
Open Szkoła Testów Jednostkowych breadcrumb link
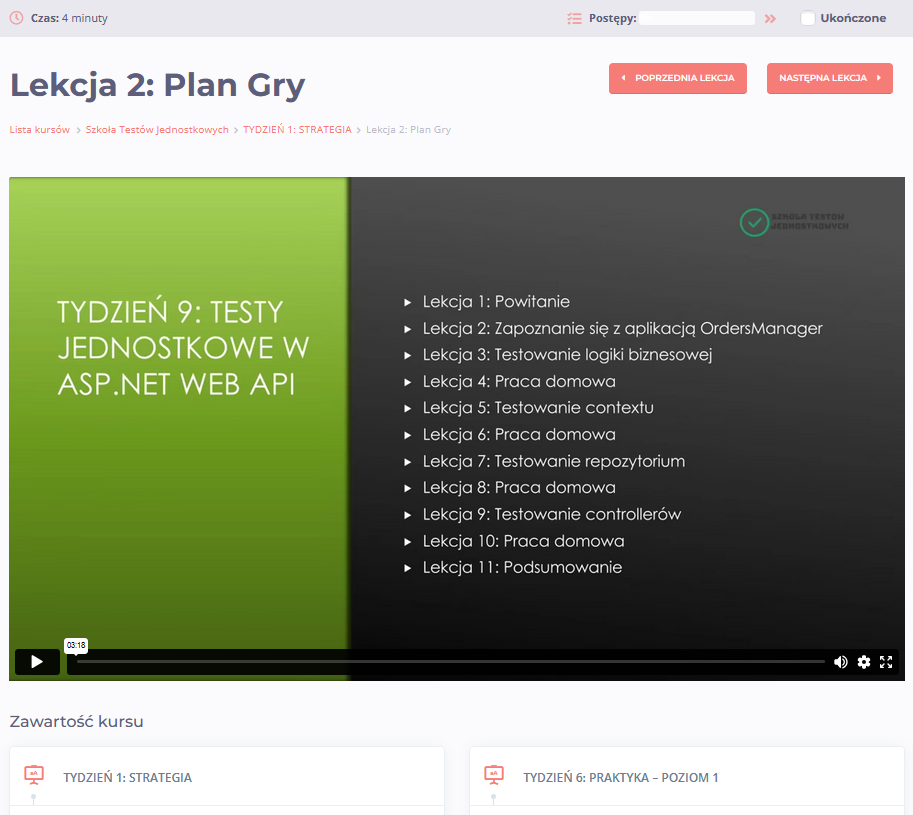pos(157,129)
